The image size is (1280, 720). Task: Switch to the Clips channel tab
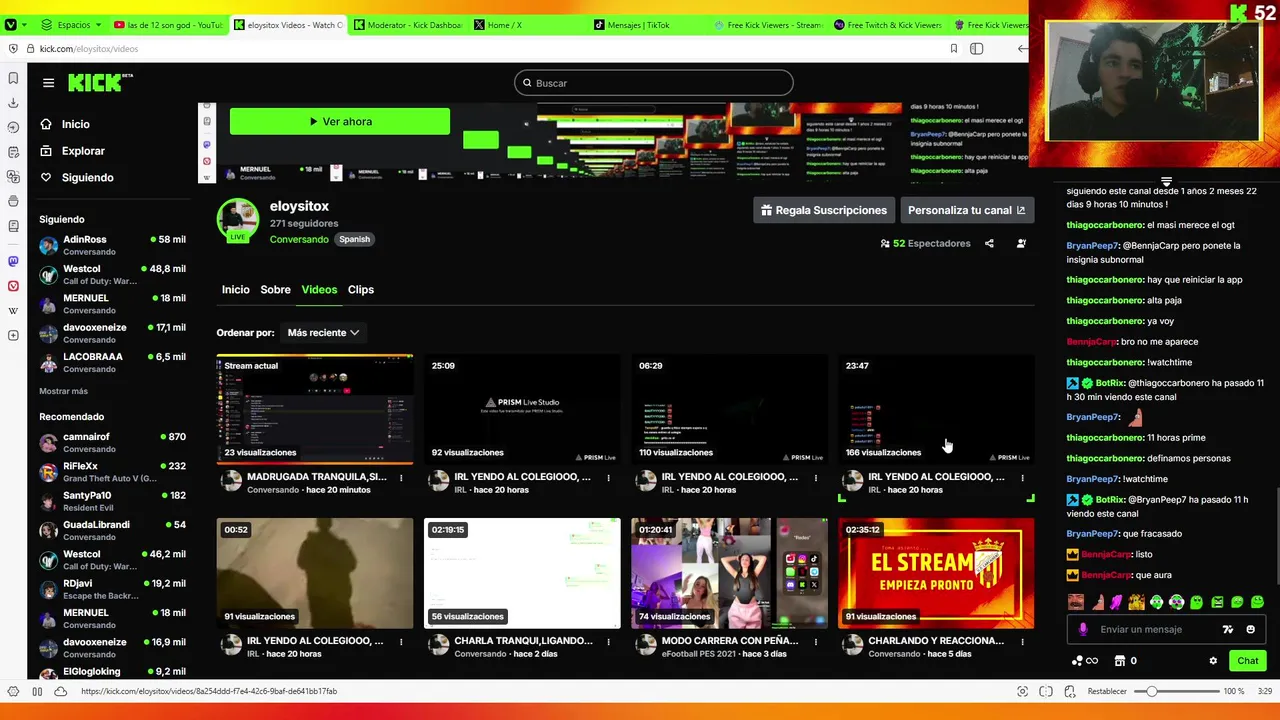click(361, 290)
